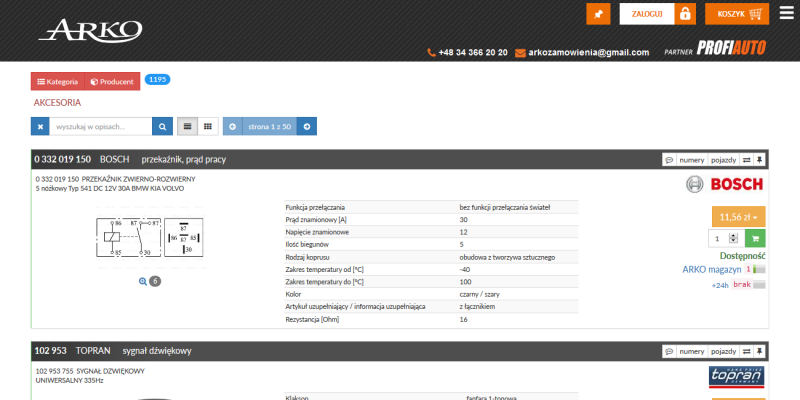Expand the 11,56 zł price dropdown
800x400 pixels.
coord(740,216)
